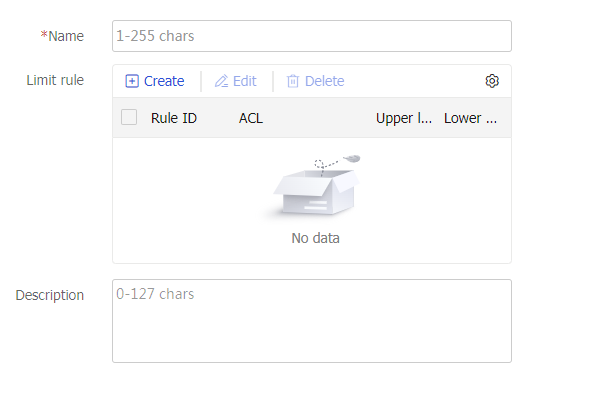Click the Edit button text
This screenshot has height=402, width=601.
pos(245,81)
